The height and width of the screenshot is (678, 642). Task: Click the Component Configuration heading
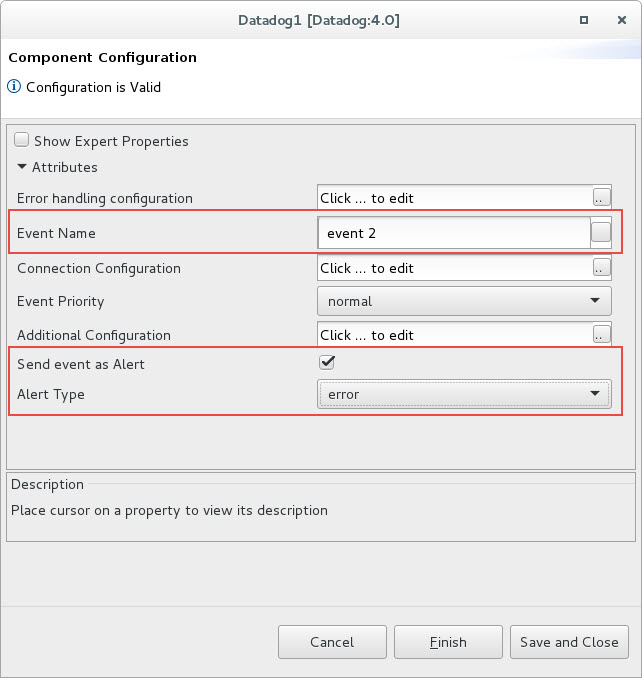tap(102, 58)
